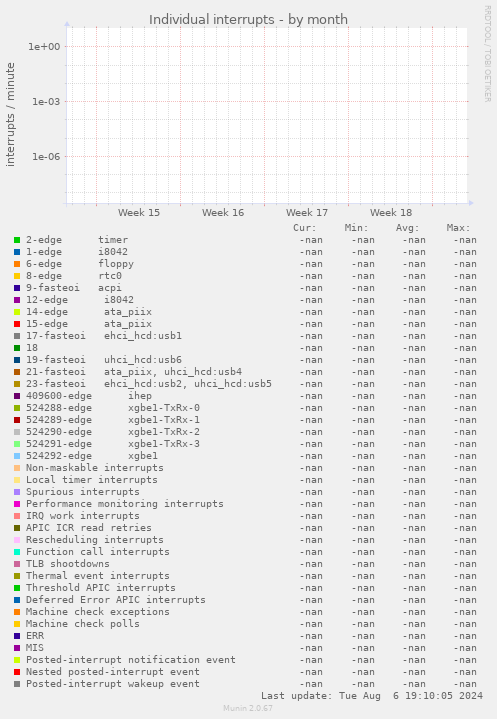Click the 524288-edge xgbe1-TxRx-0 legend label
The width and height of the screenshot is (497, 719).
113,408
